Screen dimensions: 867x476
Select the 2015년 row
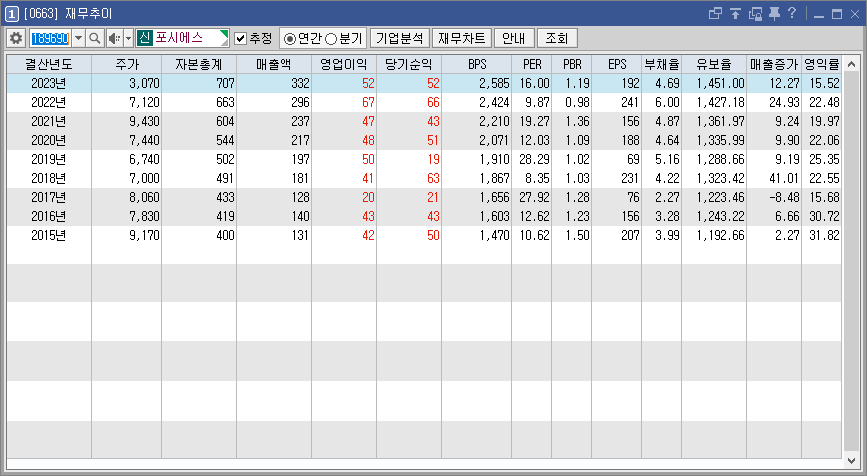pyautogui.click(x=424, y=235)
